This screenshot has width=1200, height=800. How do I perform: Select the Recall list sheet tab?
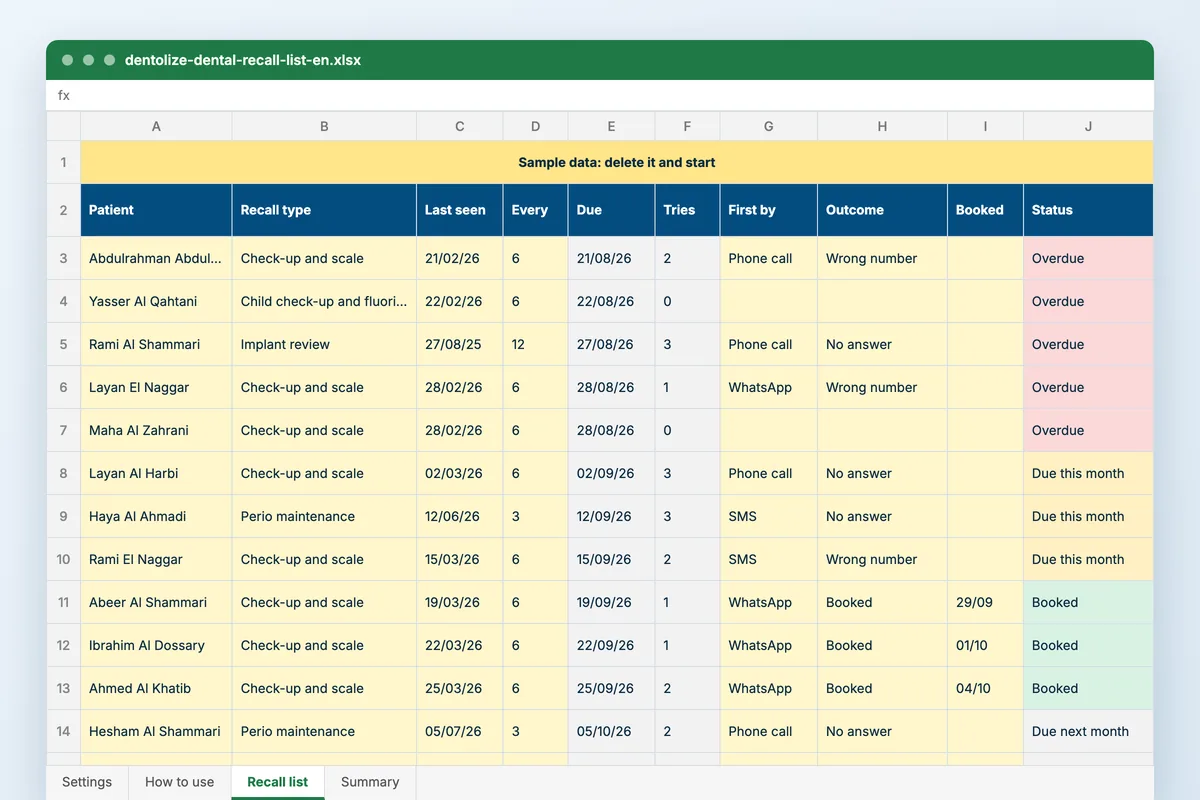pyautogui.click(x=278, y=782)
